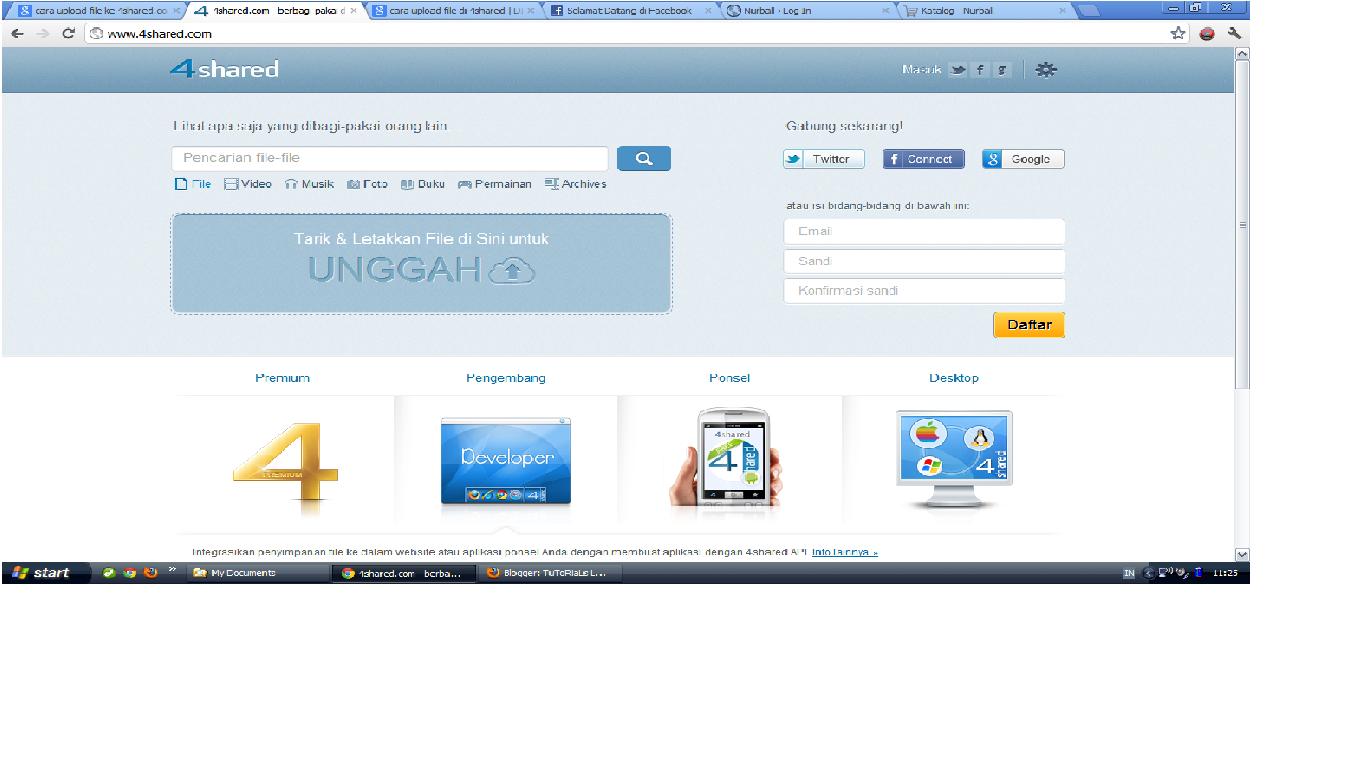Open the Windows start menu
This screenshot has width=1366, height=768.
pos(44,573)
